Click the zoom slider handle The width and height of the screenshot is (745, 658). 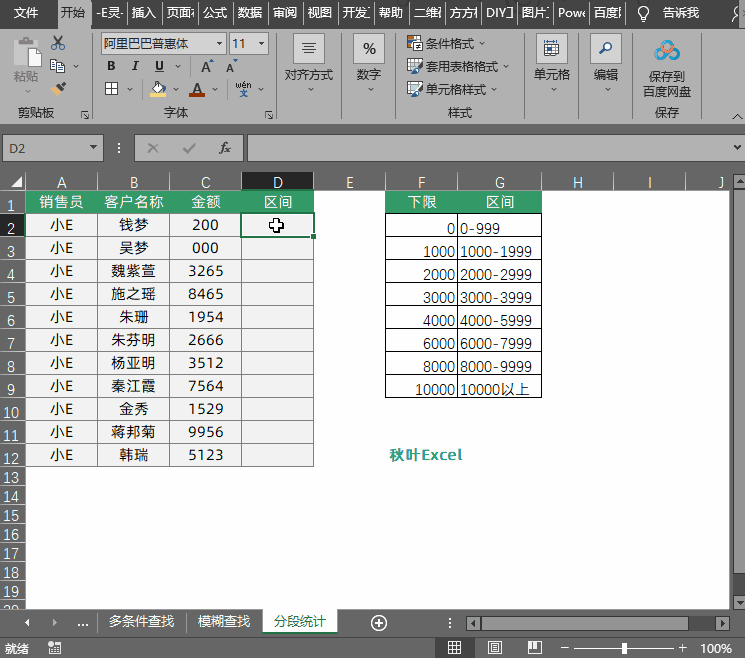(x=624, y=648)
